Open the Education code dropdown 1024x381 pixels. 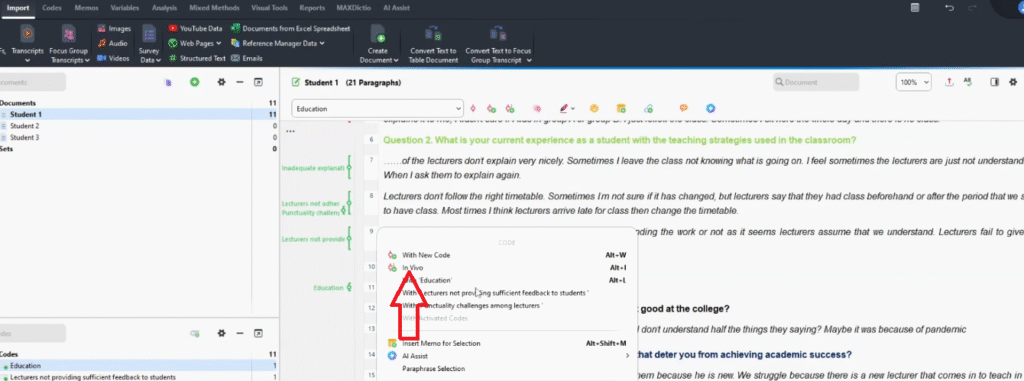pyautogui.click(x=377, y=108)
